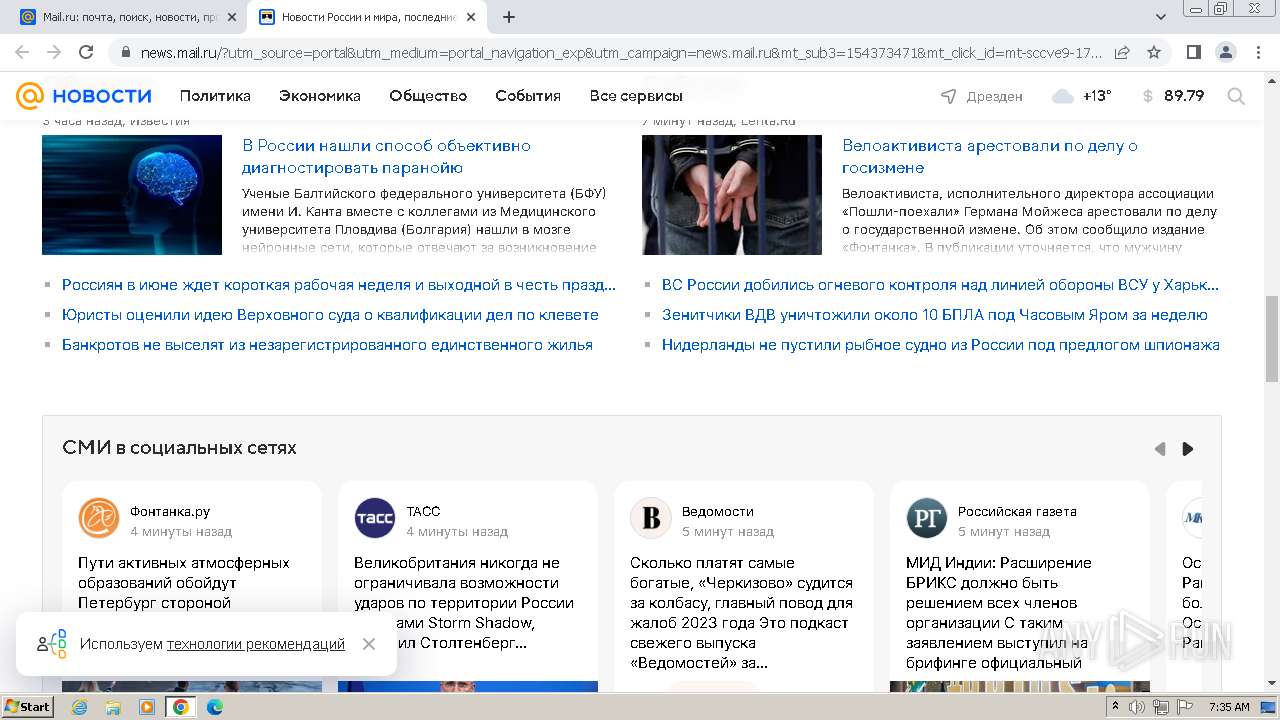Screen dimensions: 1280x720
Task: Open link about Банкротов не выселят
Action: click(x=327, y=345)
